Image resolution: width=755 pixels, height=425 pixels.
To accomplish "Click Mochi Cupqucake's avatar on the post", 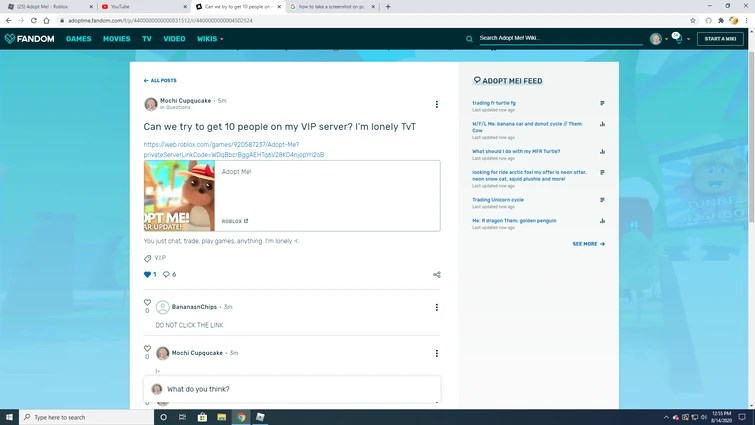I will tap(151, 103).
